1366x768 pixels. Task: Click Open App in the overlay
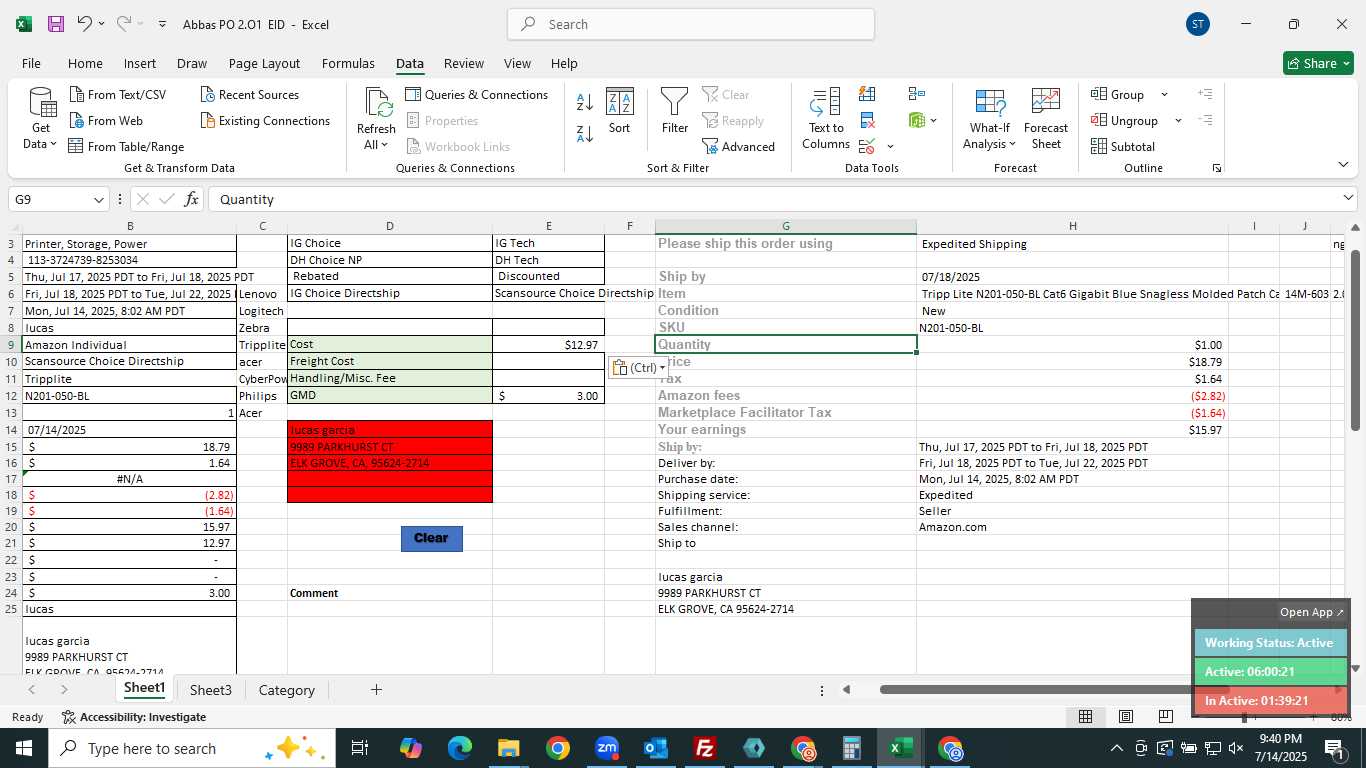click(x=1312, y=612)
